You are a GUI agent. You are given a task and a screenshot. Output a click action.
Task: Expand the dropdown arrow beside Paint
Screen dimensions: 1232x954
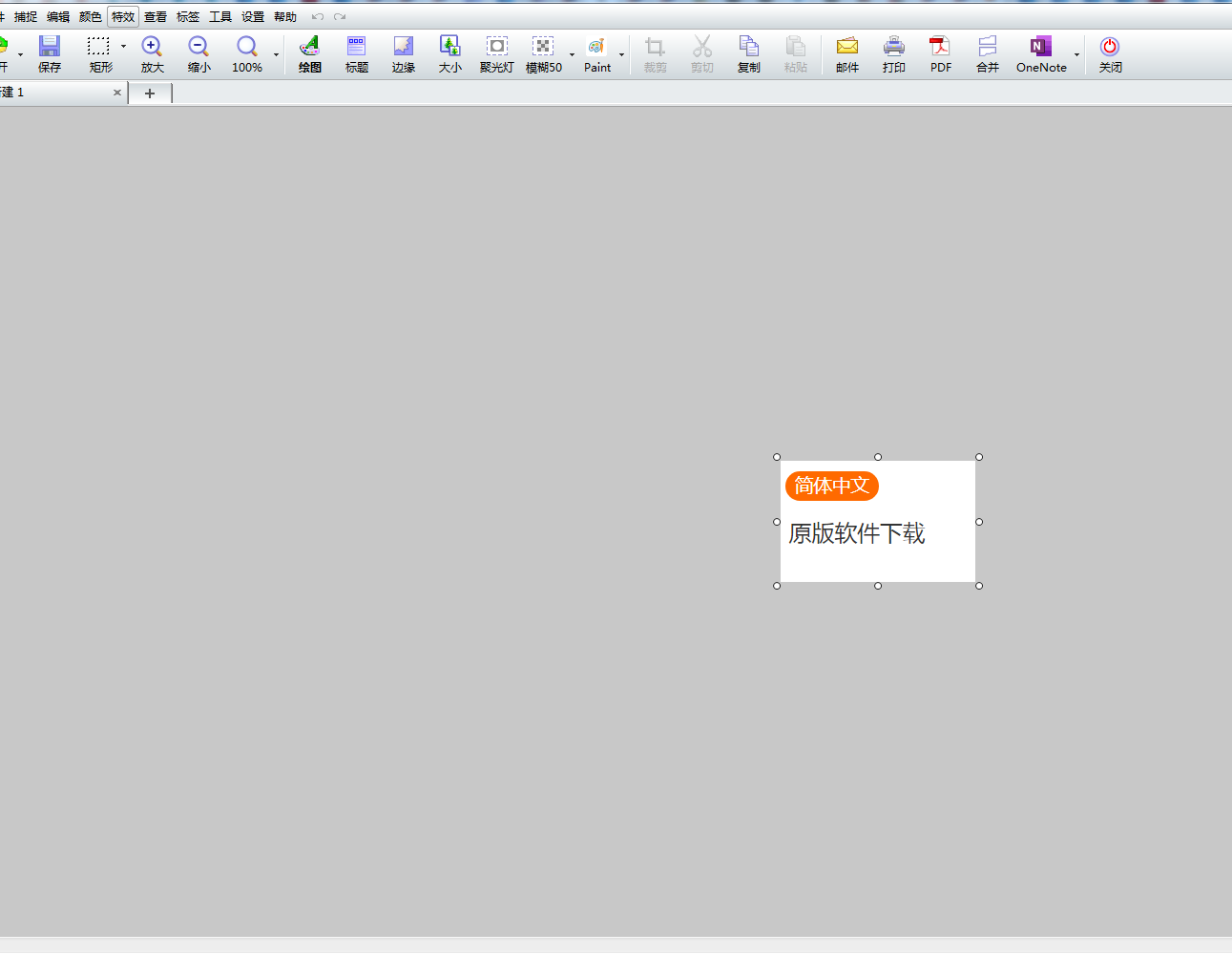(622, 54)
